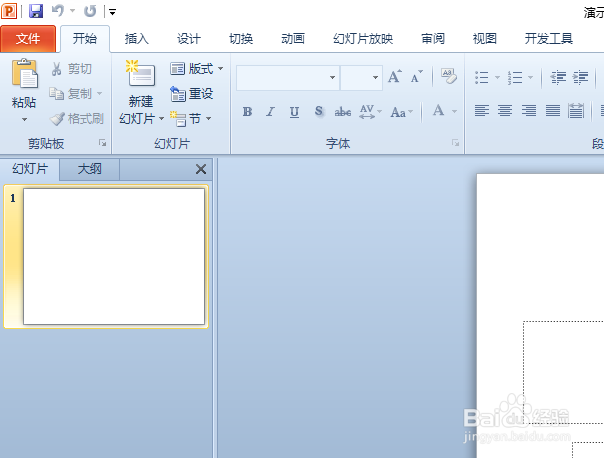This screenshot has width=604, height=458.
Task: Open the 设计 ribbon tab
Action: 189,39
